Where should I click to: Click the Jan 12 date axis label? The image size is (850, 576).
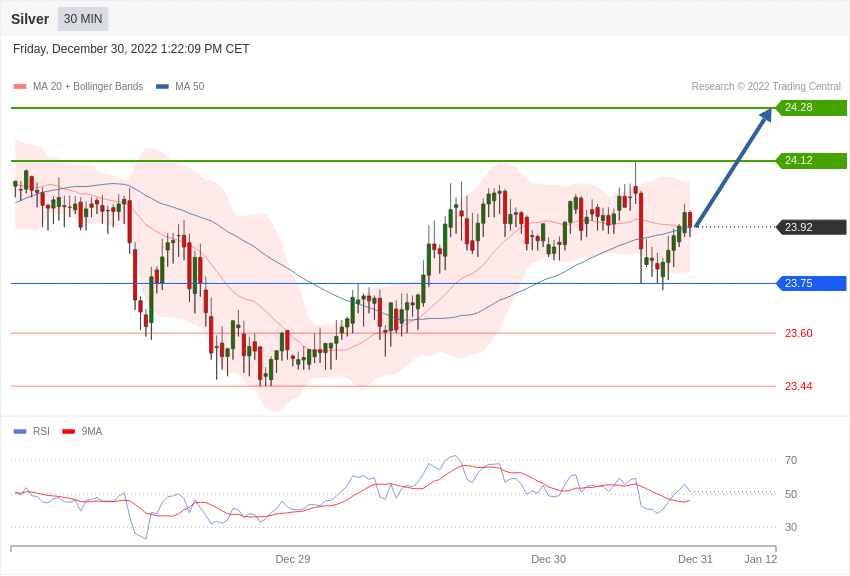[x=761, y=559]
